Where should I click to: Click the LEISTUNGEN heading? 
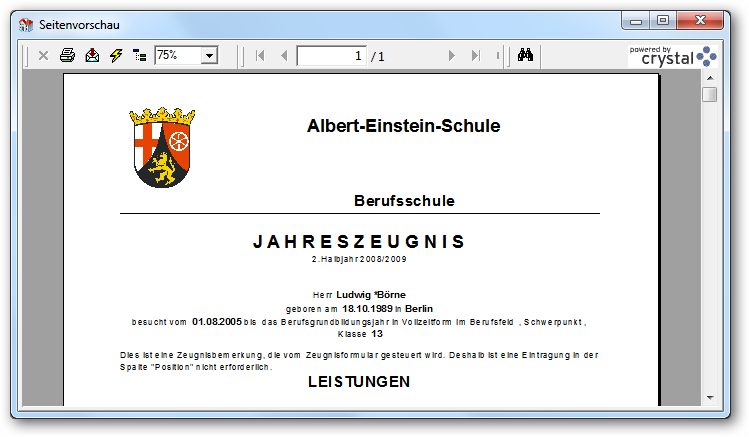(359, 382)
